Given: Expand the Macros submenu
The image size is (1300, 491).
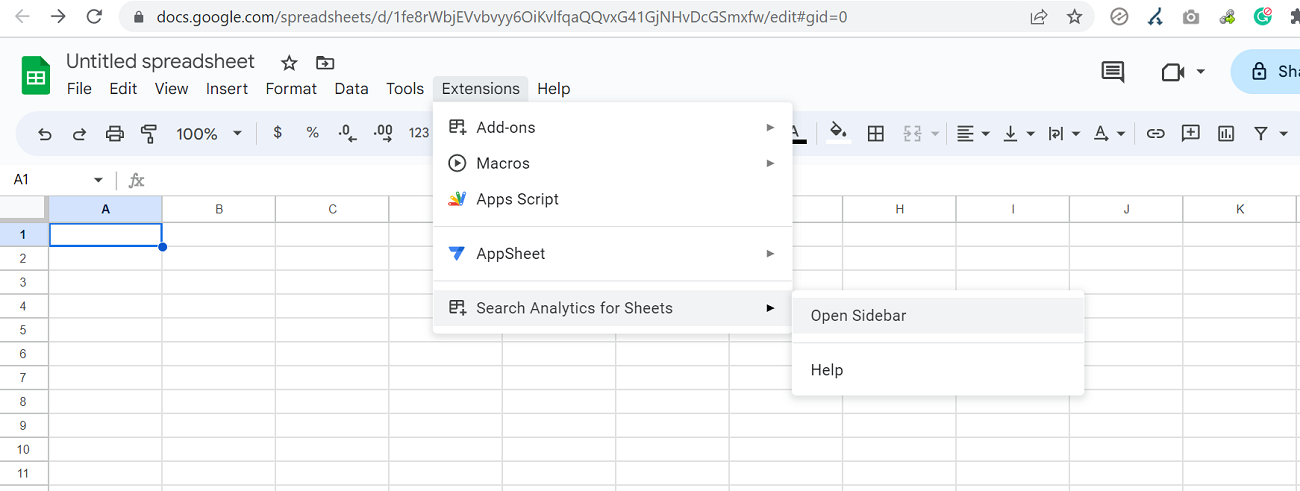Looking at the screenshot, I should tap(612, 163).
